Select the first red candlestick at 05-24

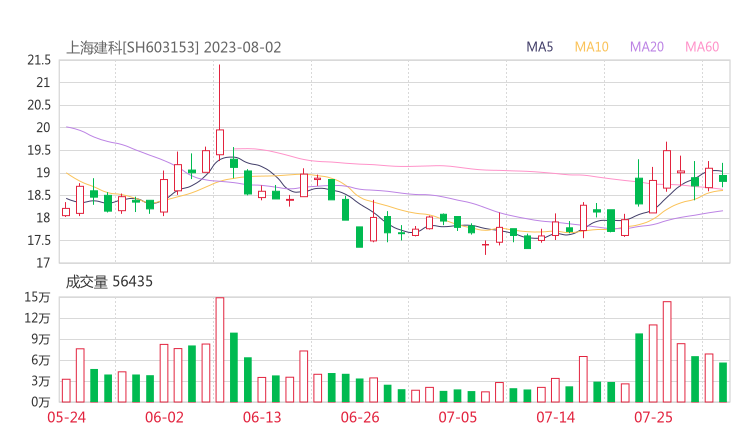click(x=66, y=212)
